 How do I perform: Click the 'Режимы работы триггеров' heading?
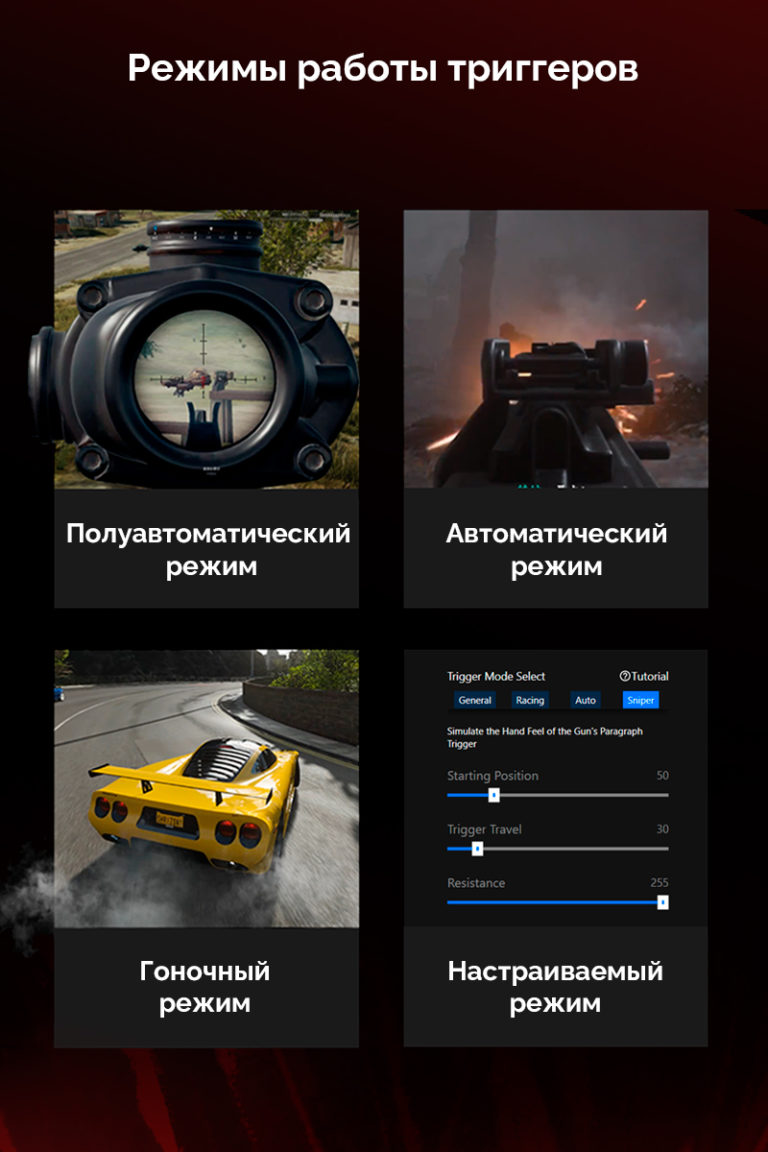coord(383,69)
